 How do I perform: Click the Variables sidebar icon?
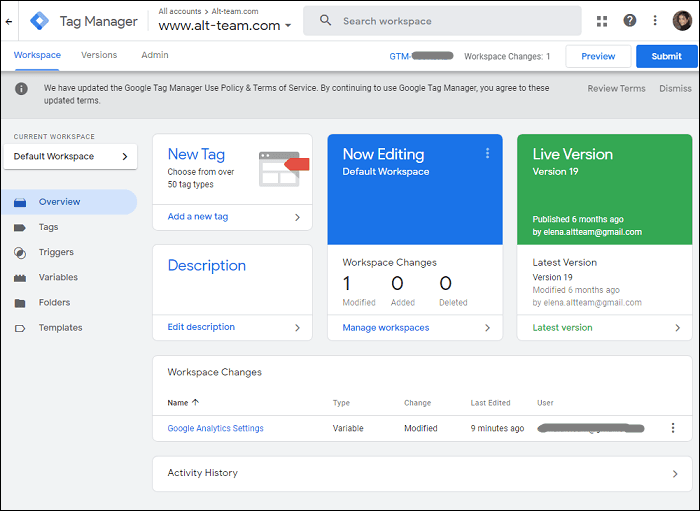(x=20, y=278)
